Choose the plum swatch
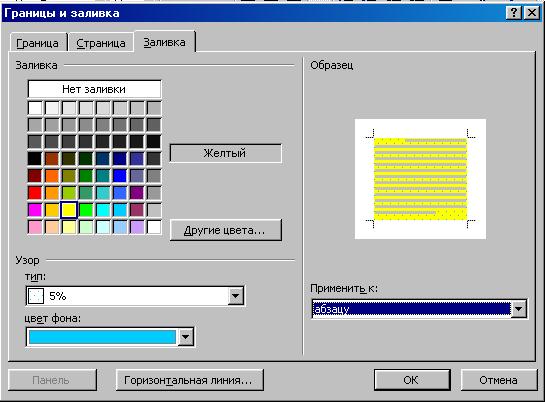545x402 pixels. (137, 210)
